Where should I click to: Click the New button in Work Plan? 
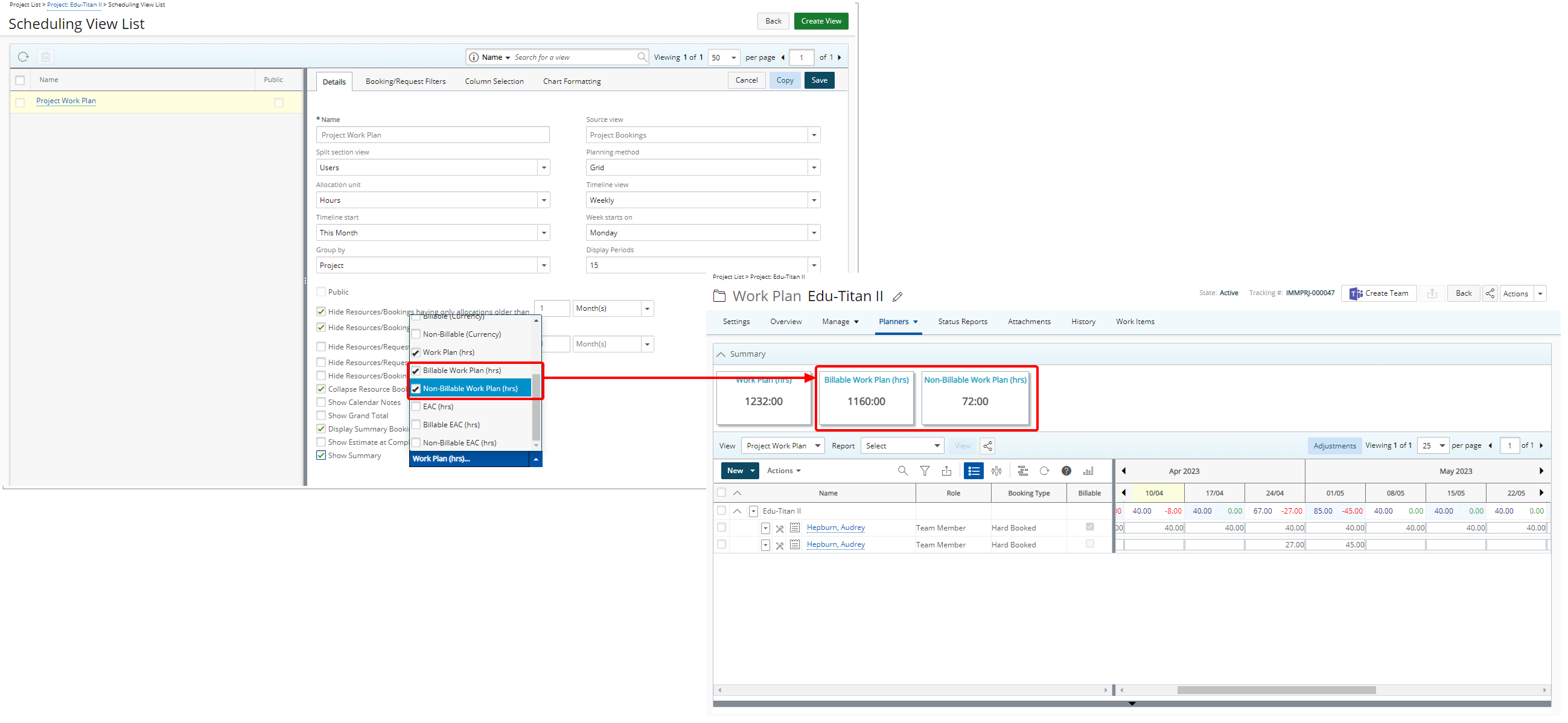click(x=739, y=471)
